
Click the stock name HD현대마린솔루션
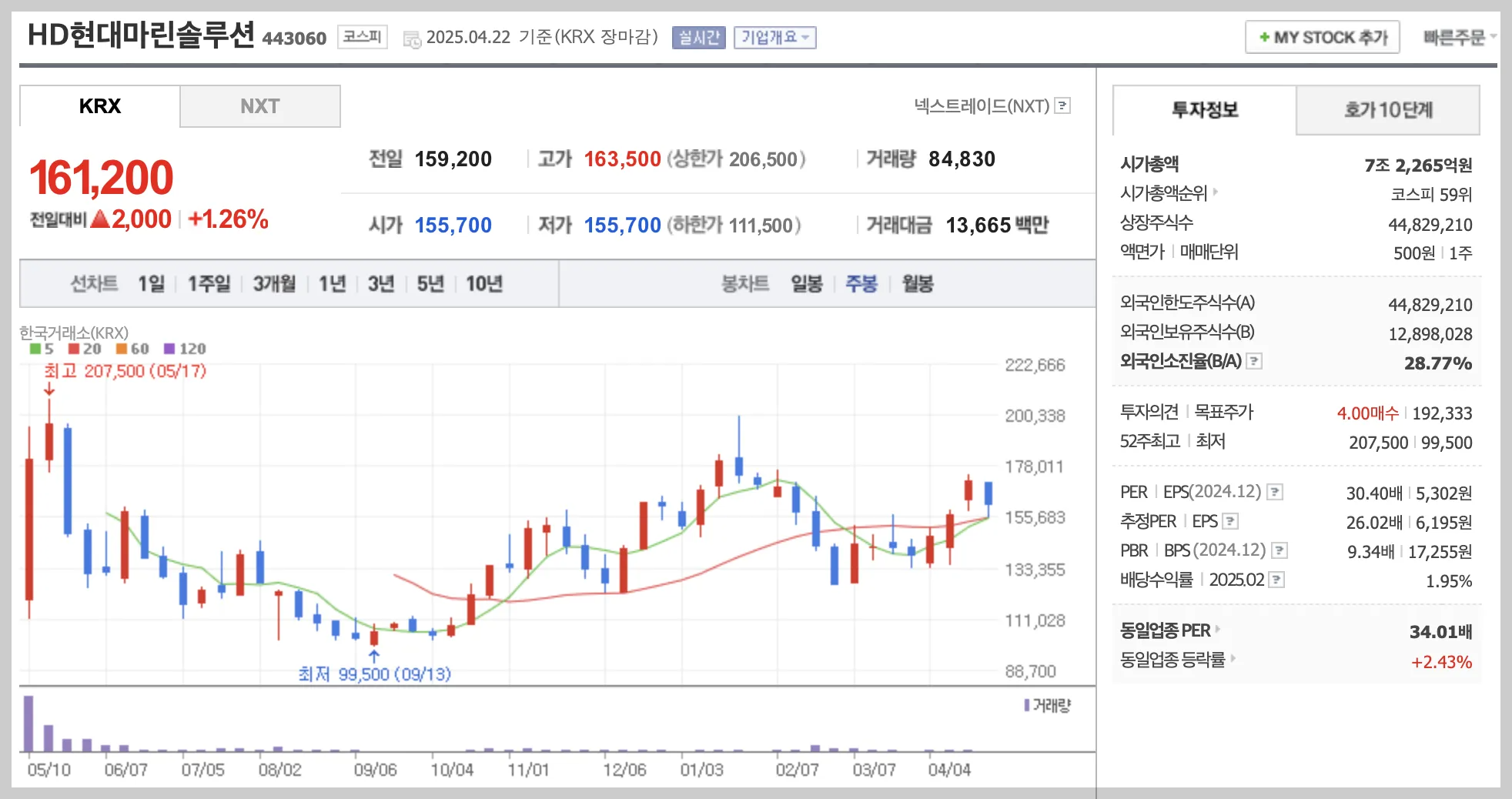(x=141, y=35)
